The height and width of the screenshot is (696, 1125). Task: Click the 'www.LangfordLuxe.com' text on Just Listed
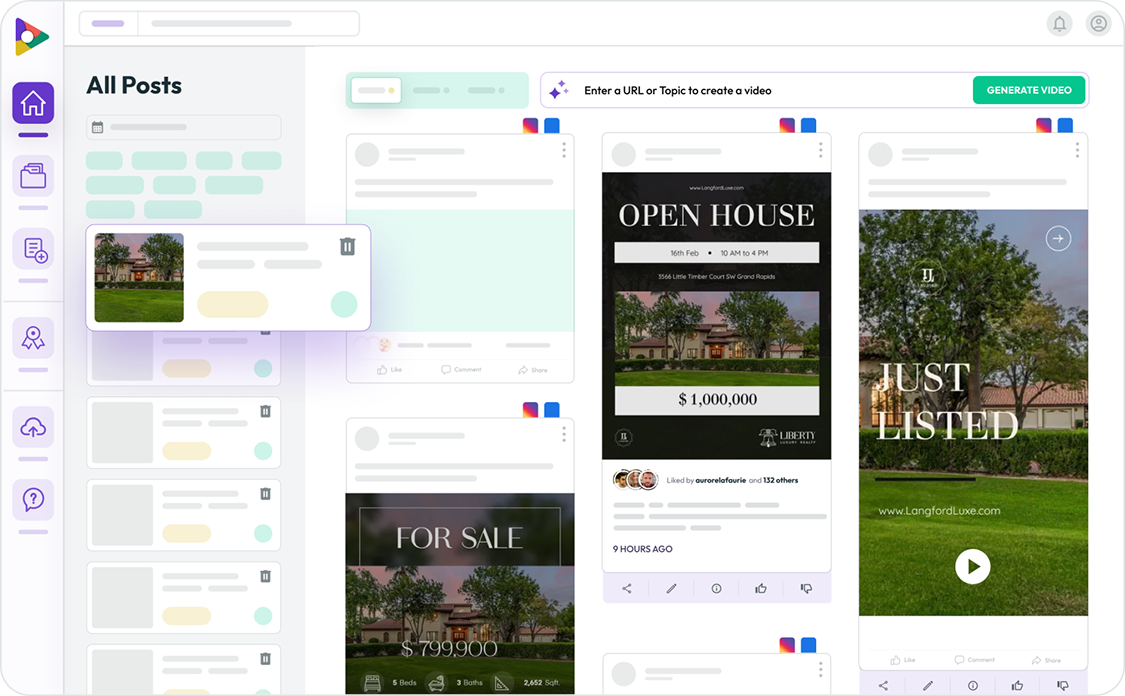(x=939, y=511)
